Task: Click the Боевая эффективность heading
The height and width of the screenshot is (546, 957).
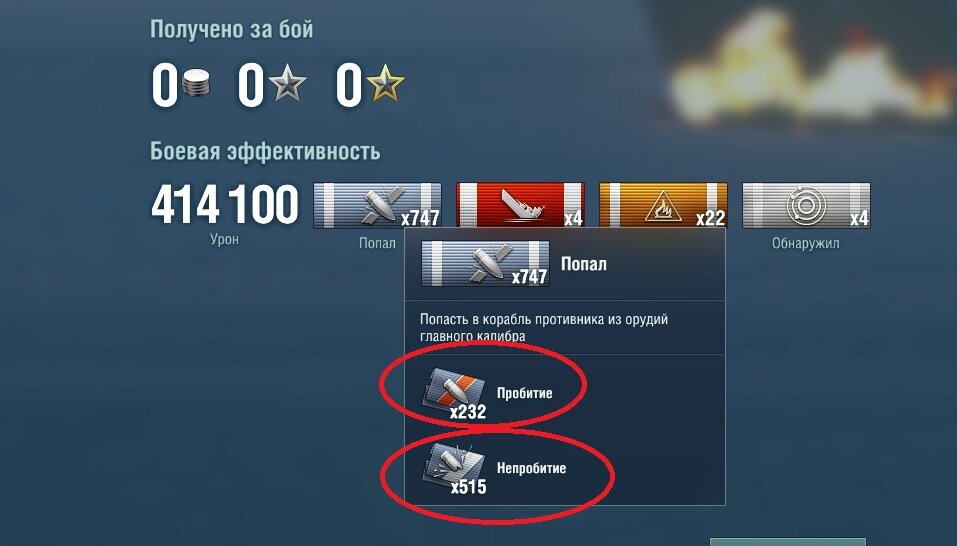Action: tap(265, 151)
